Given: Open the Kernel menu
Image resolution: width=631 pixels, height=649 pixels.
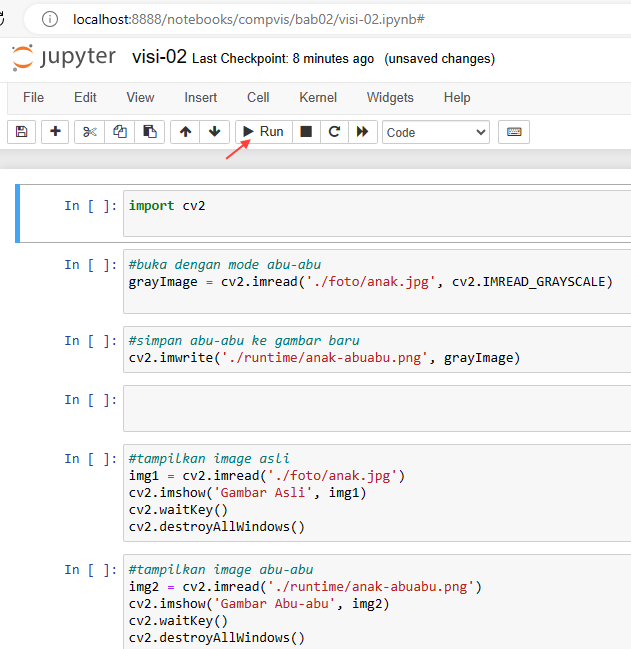Looking at the screenshot, I should pos(318,98).
